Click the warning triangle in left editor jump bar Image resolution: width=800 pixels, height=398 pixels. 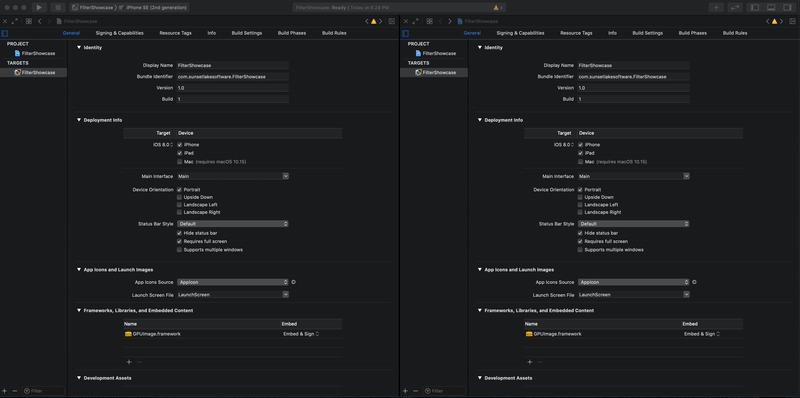(373, 21)
